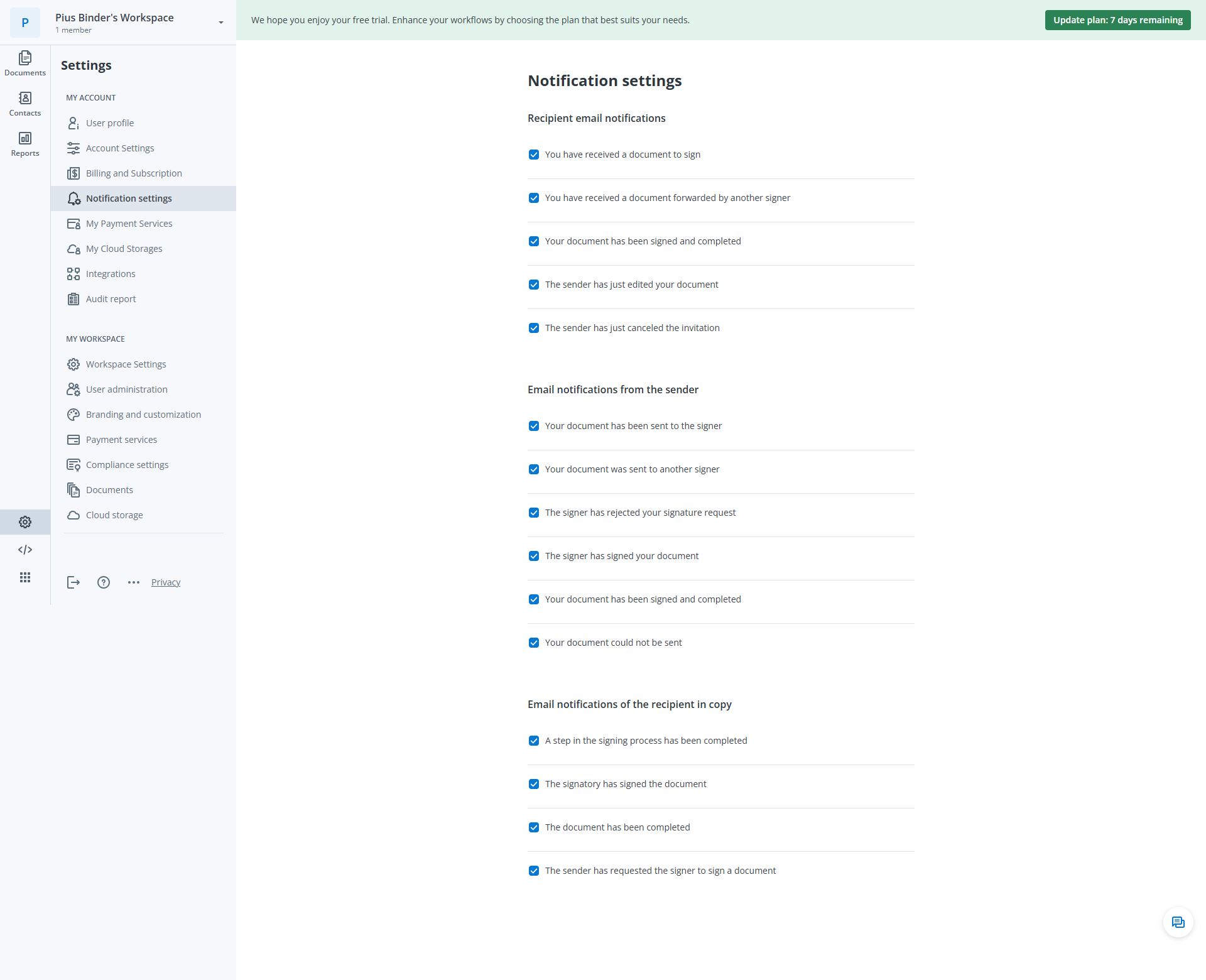1206x980 pixels.
Task: Open the apps grid icon
Action: 25,577
